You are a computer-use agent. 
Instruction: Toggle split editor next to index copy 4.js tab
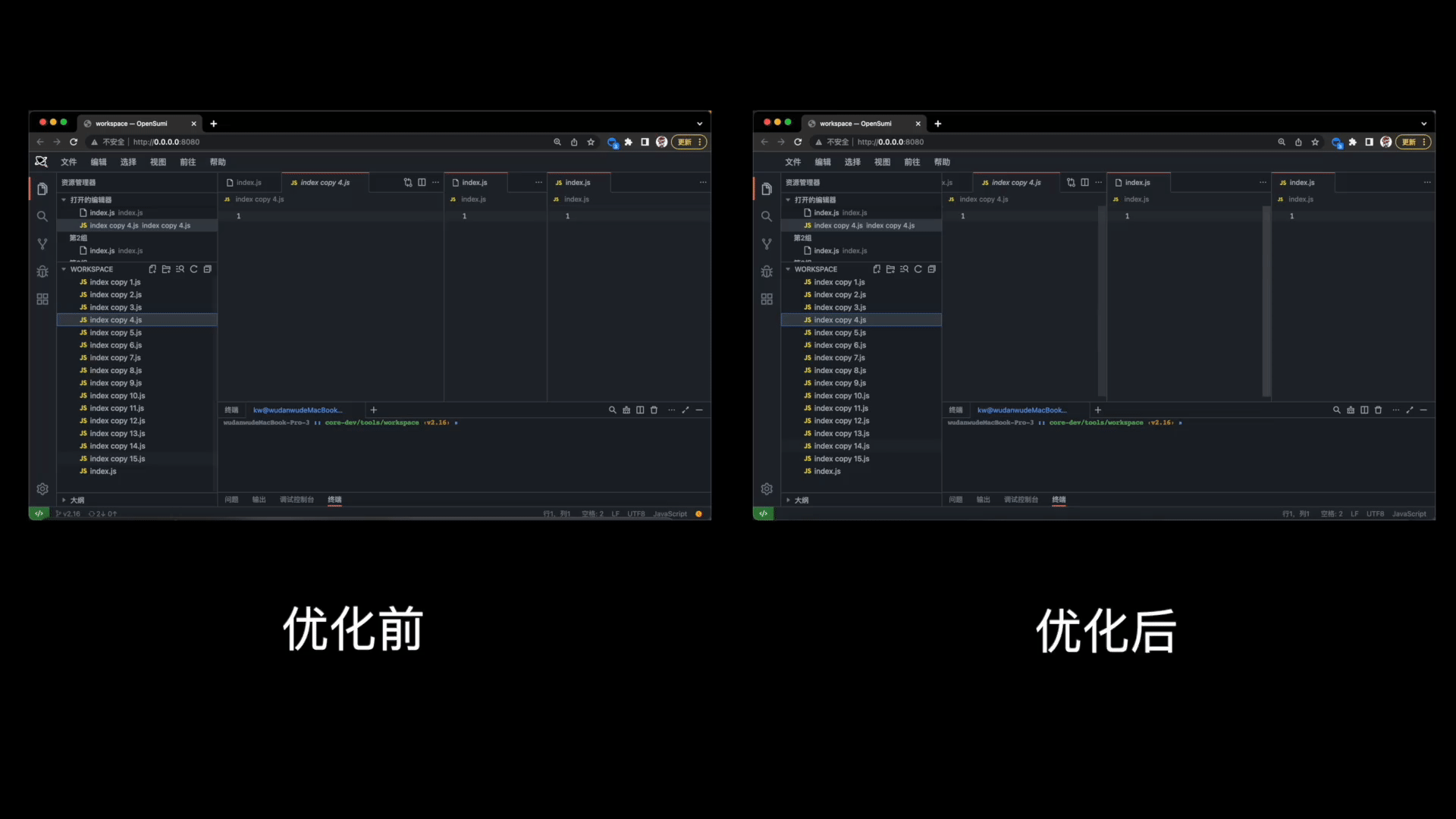(422, 182)
